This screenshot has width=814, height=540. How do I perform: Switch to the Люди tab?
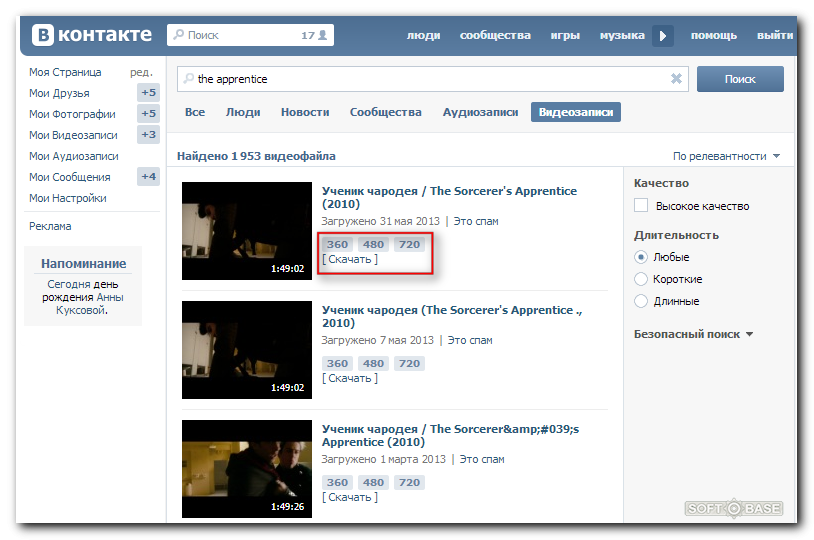point(243,112)
